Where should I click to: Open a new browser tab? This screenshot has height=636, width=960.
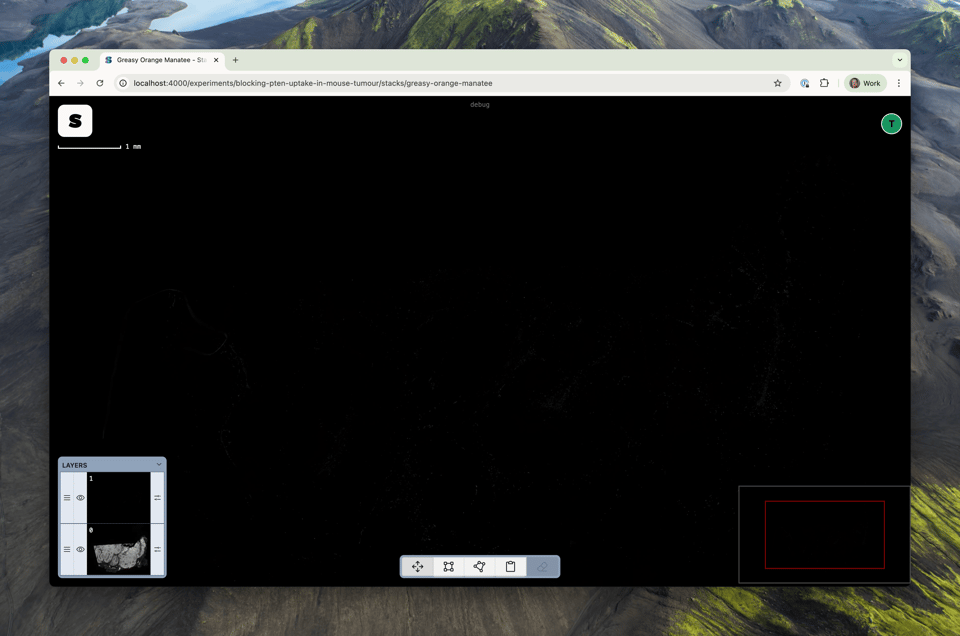click(236, 60)
